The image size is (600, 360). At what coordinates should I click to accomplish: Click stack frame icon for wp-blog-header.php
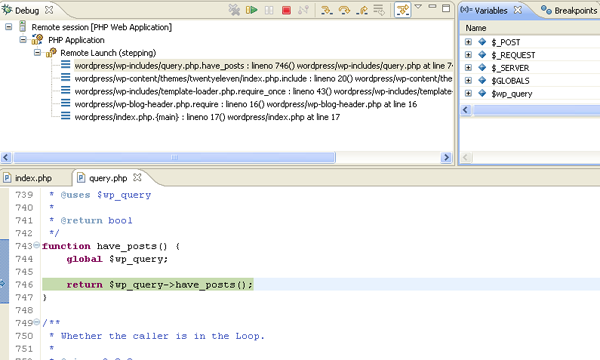click(x=65, y=103)
